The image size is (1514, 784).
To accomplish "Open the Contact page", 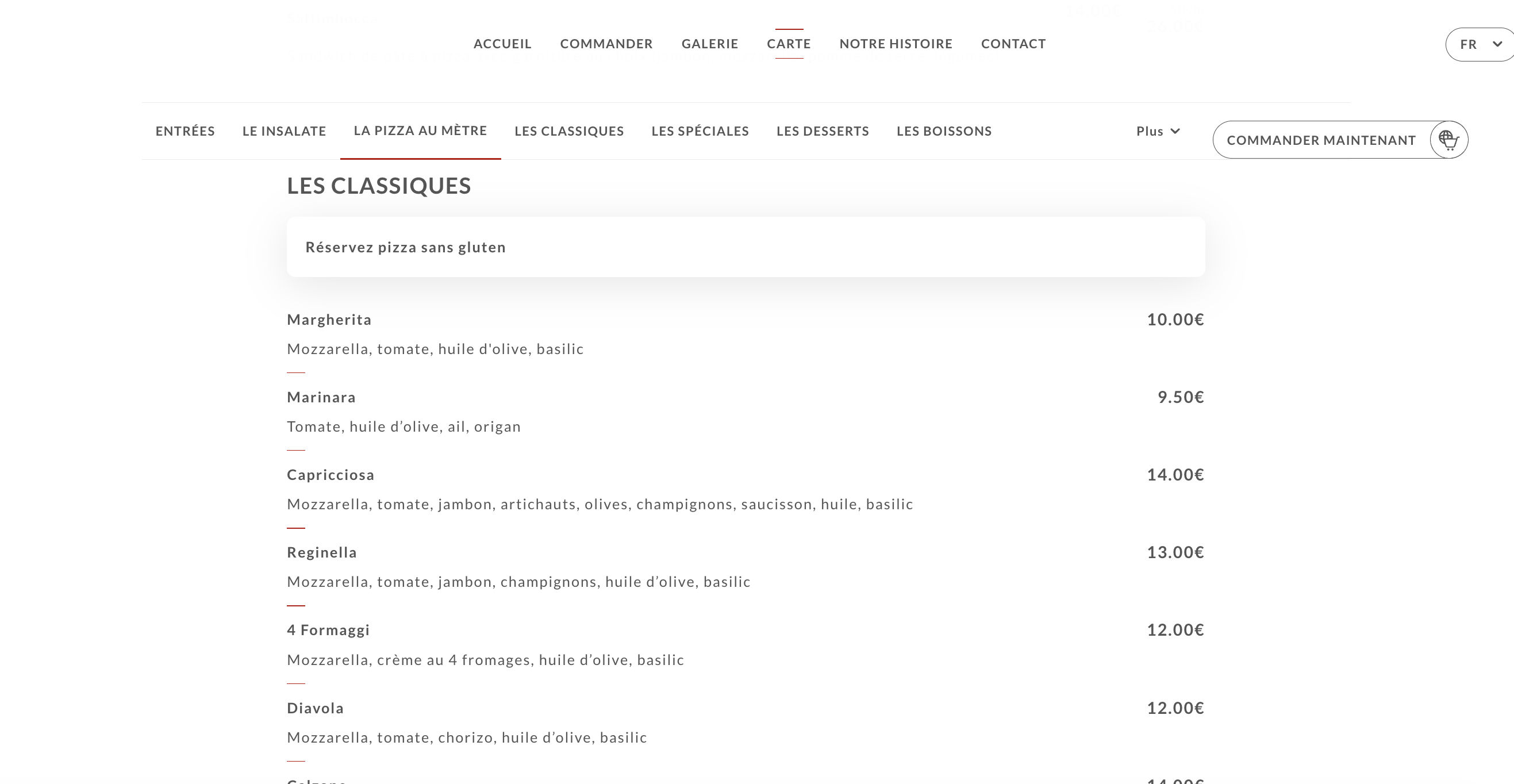I will (x=1013, y=44).
